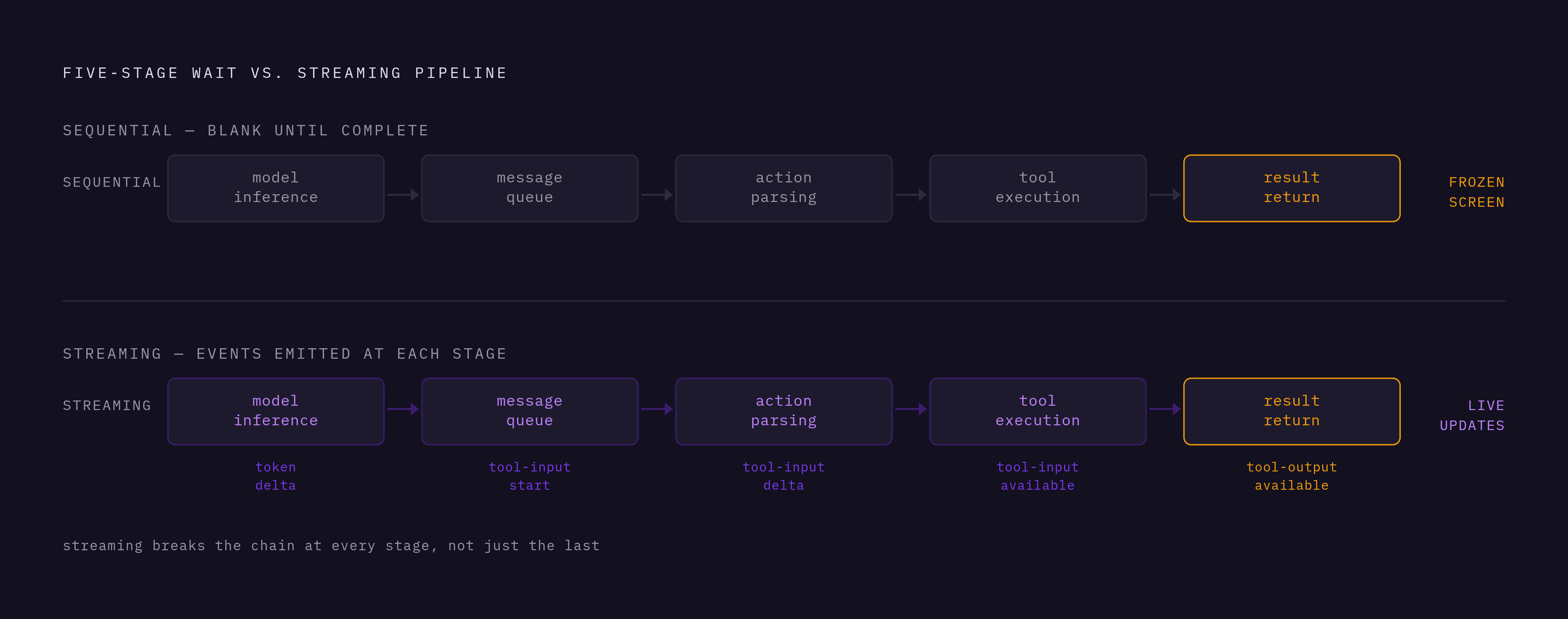Click the footer caption about streaming breaks
The width and height of the screenshot is (1568, 619).
(x=331, y=546)
